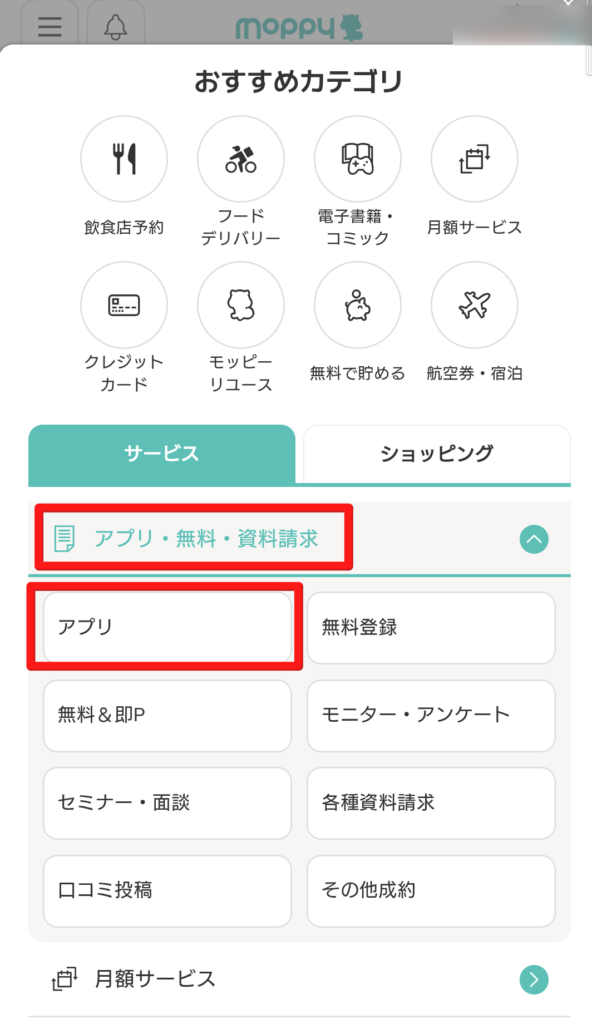Image resolution: width=592 pixels, height=1024 pixels.
Task: Switch to the ショッピング tab
Action: [x=433, y=455]
